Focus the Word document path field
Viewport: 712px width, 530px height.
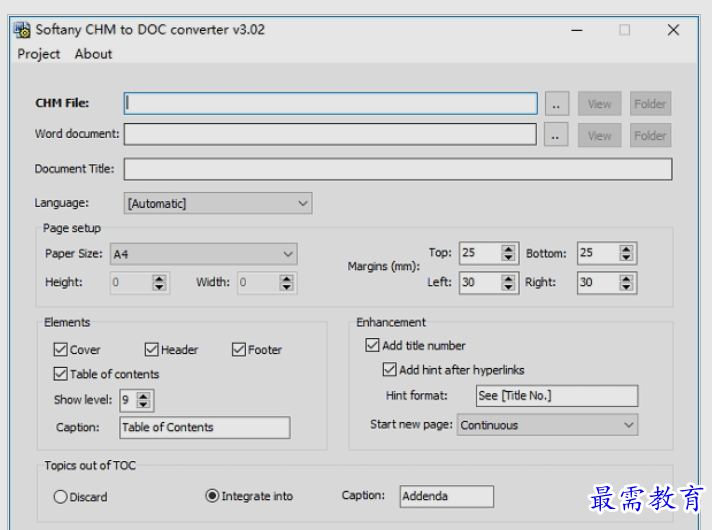(330, 134)
